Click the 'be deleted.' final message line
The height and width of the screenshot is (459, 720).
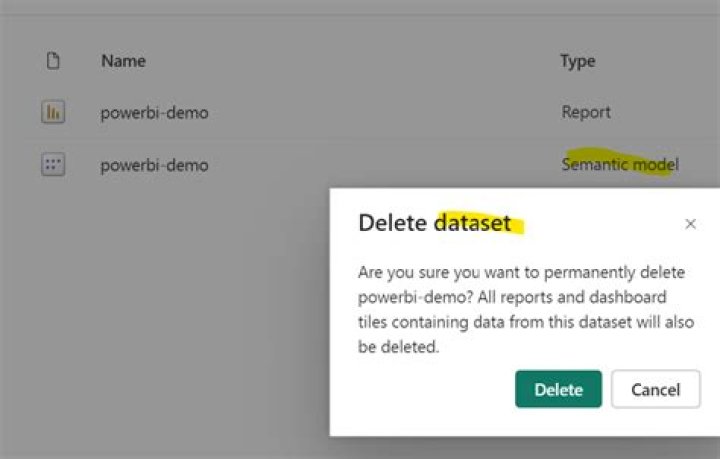399,347
